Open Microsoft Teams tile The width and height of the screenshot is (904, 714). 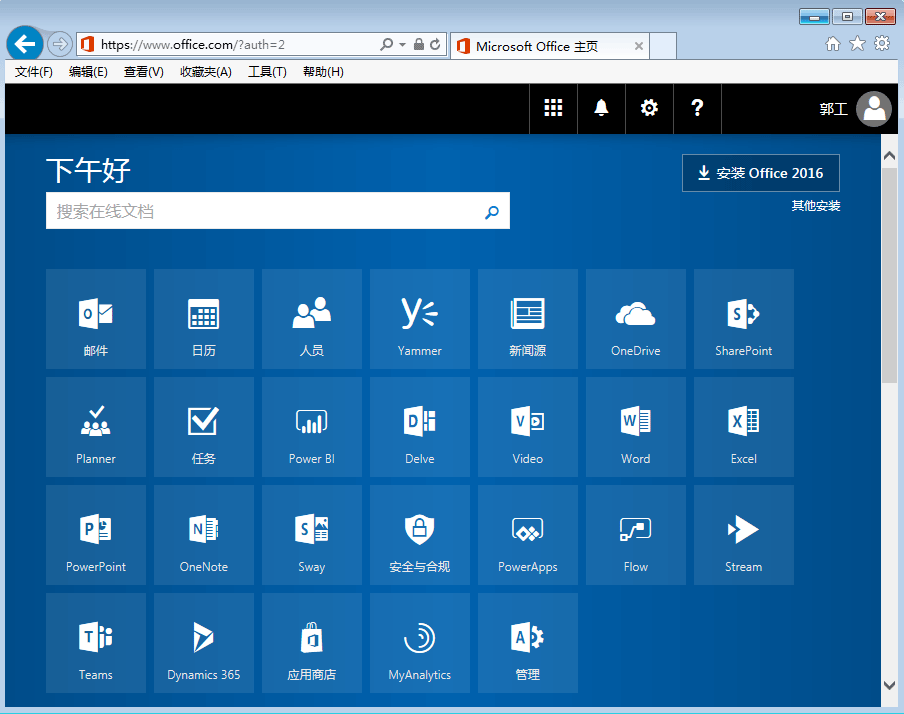(96, 643)
